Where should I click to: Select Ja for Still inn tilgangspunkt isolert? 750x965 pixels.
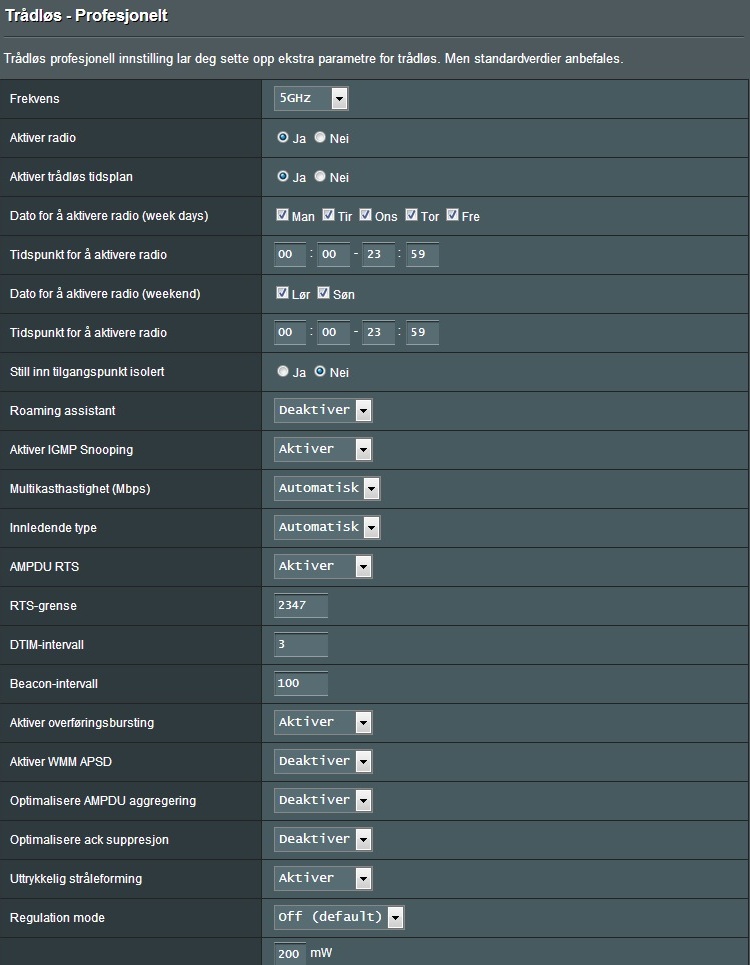pyautogui.click(x=282, y=371)
